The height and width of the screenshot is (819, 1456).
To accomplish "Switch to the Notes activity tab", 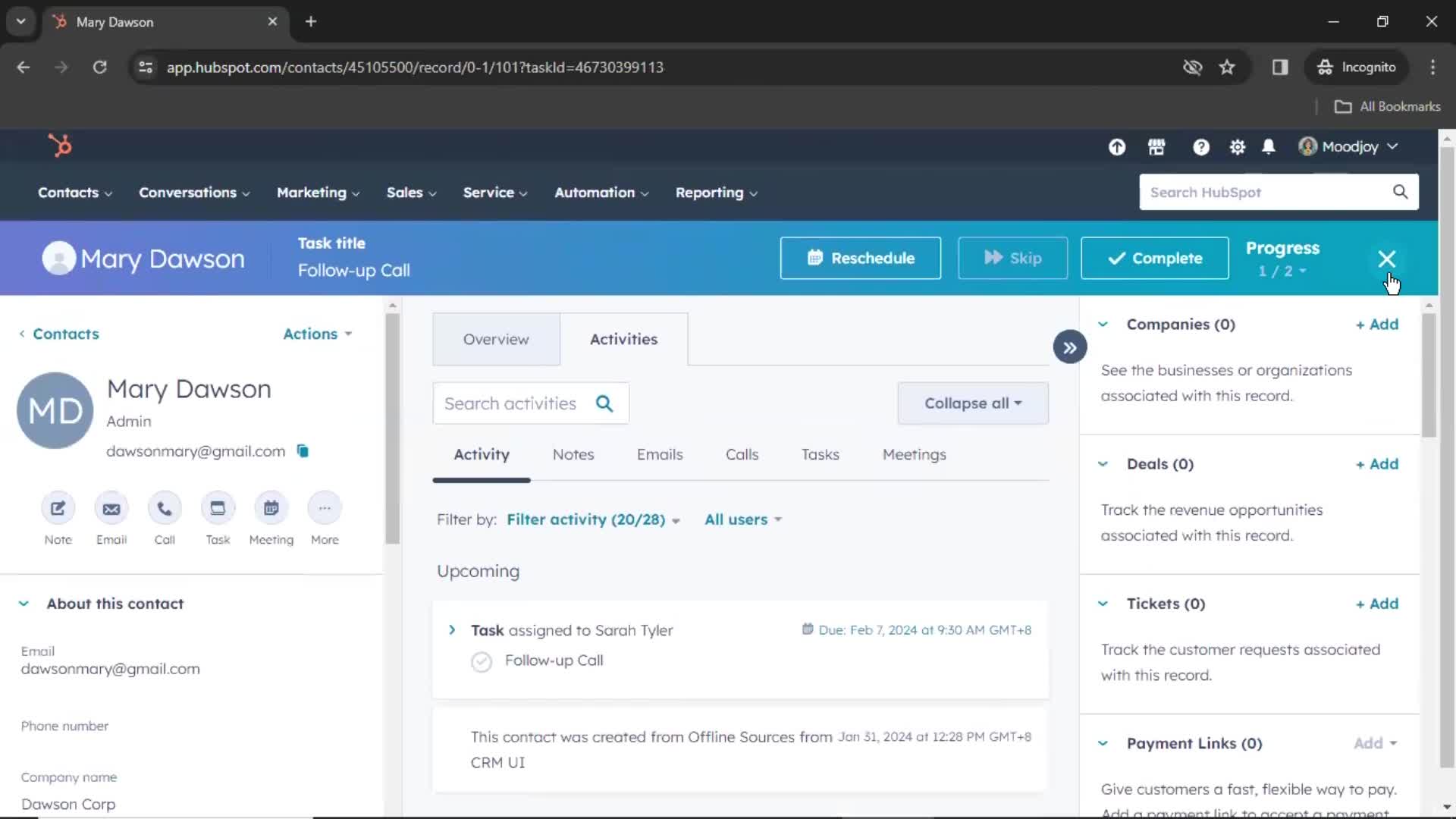I will 573,454.
